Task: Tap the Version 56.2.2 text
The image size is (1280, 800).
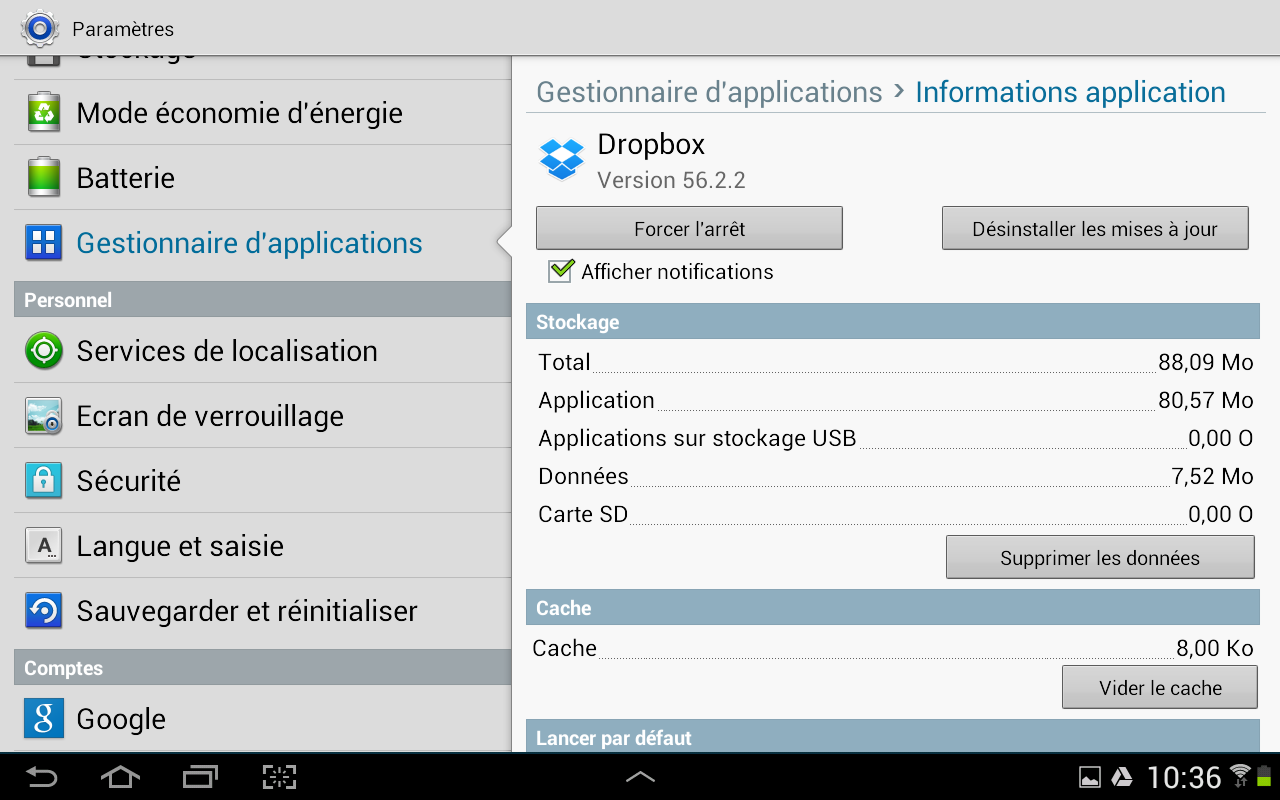Action: point(671,180)
